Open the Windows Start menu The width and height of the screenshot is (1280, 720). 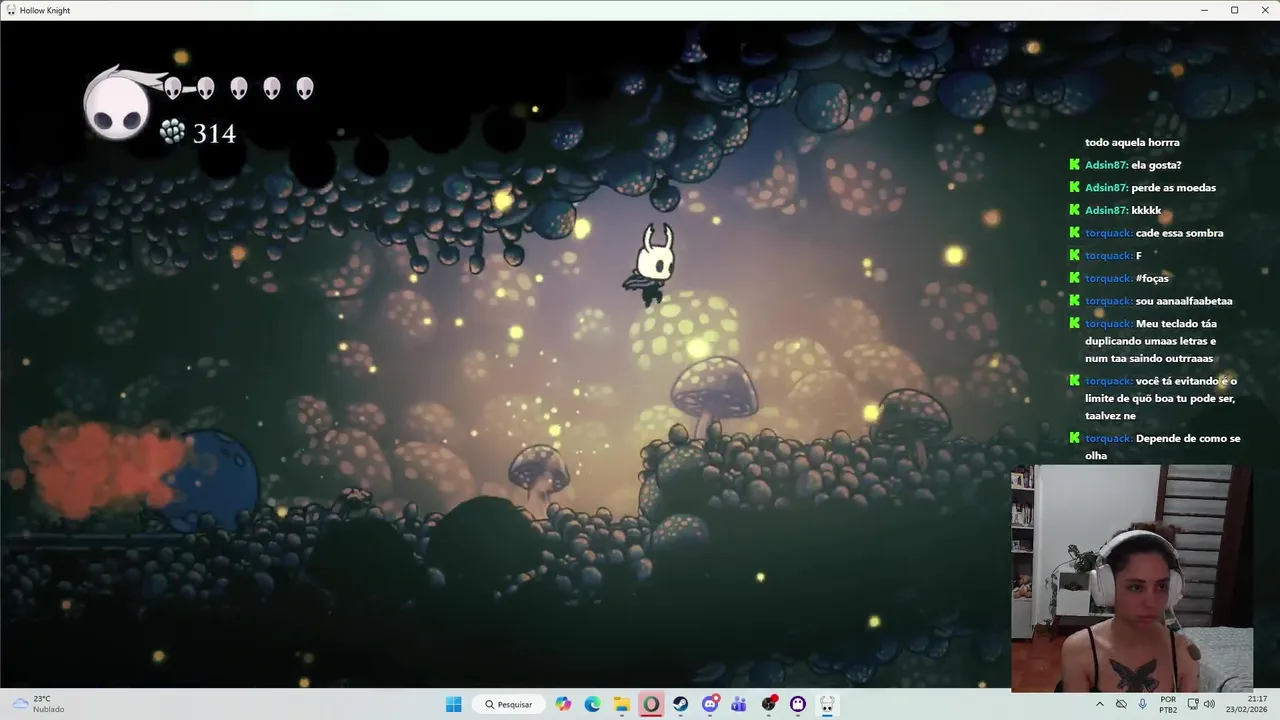pos(453,704)
